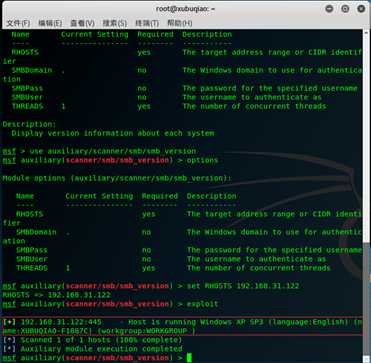Open the 编辑(E) menu
This screenshot has width=371, height=363.
[x=50, y=23]
